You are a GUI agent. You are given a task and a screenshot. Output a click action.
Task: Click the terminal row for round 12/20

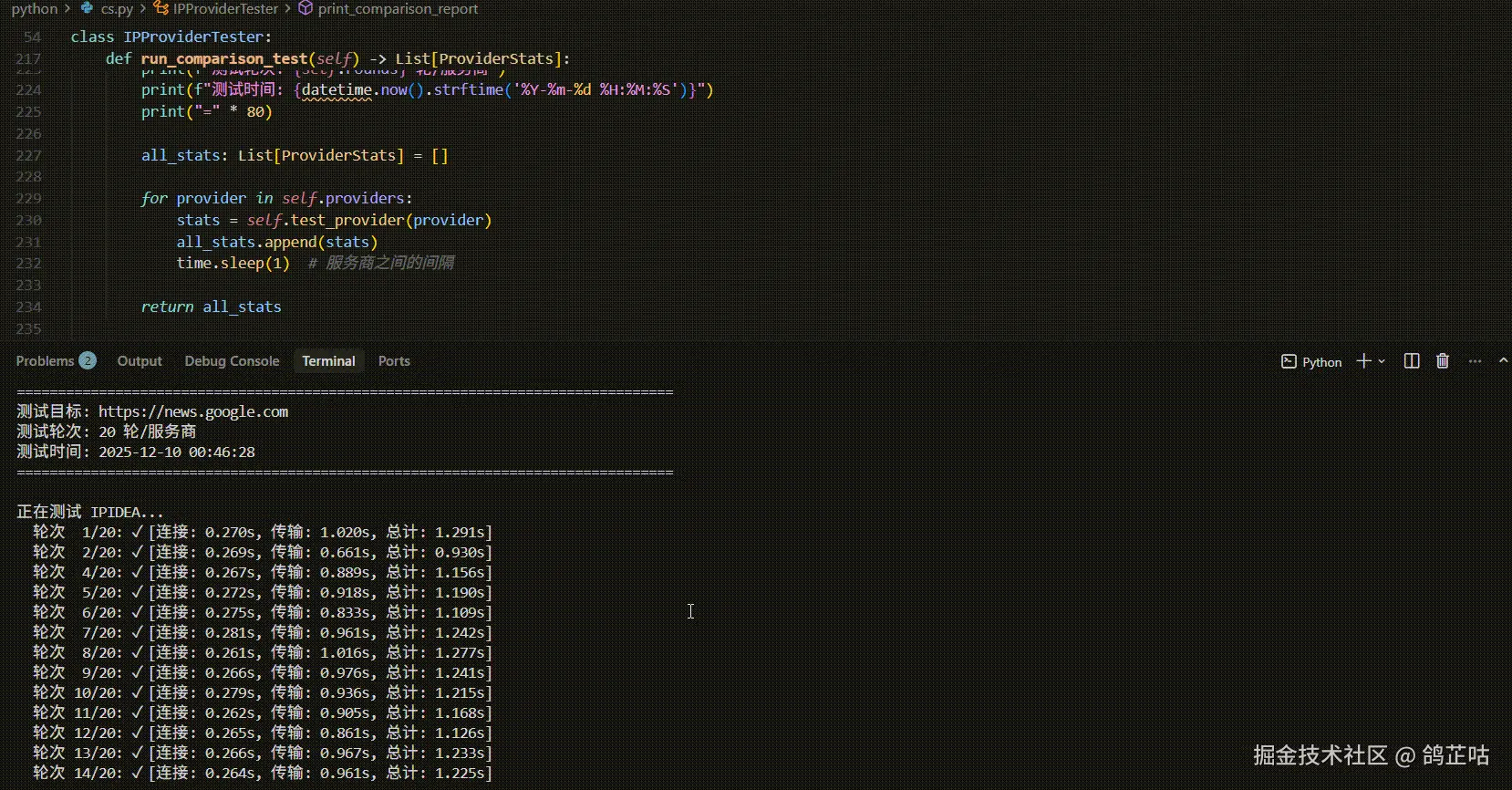tap(263, 733)
